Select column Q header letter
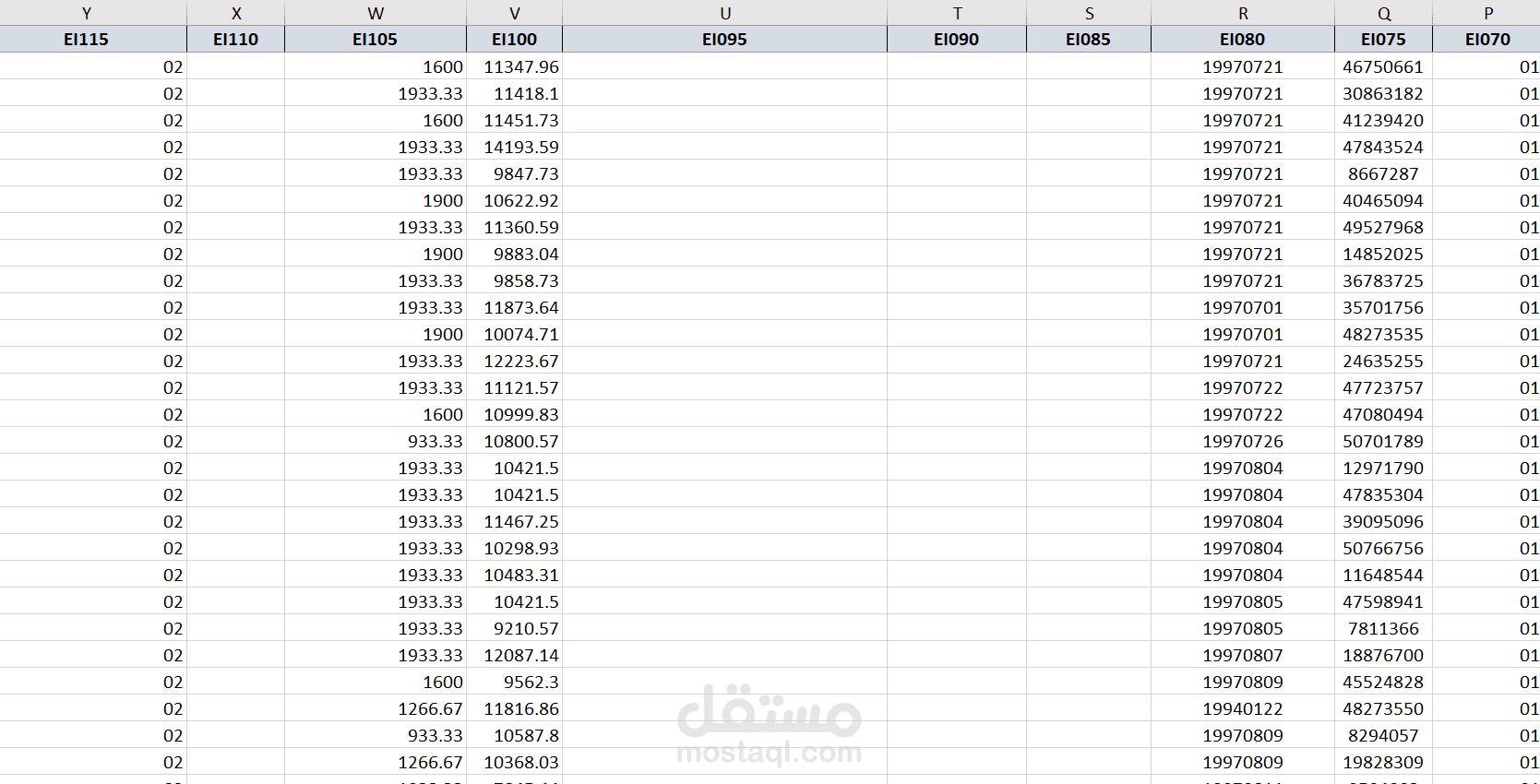The height and width of the screenshot is (784, 1540). 1384,13
